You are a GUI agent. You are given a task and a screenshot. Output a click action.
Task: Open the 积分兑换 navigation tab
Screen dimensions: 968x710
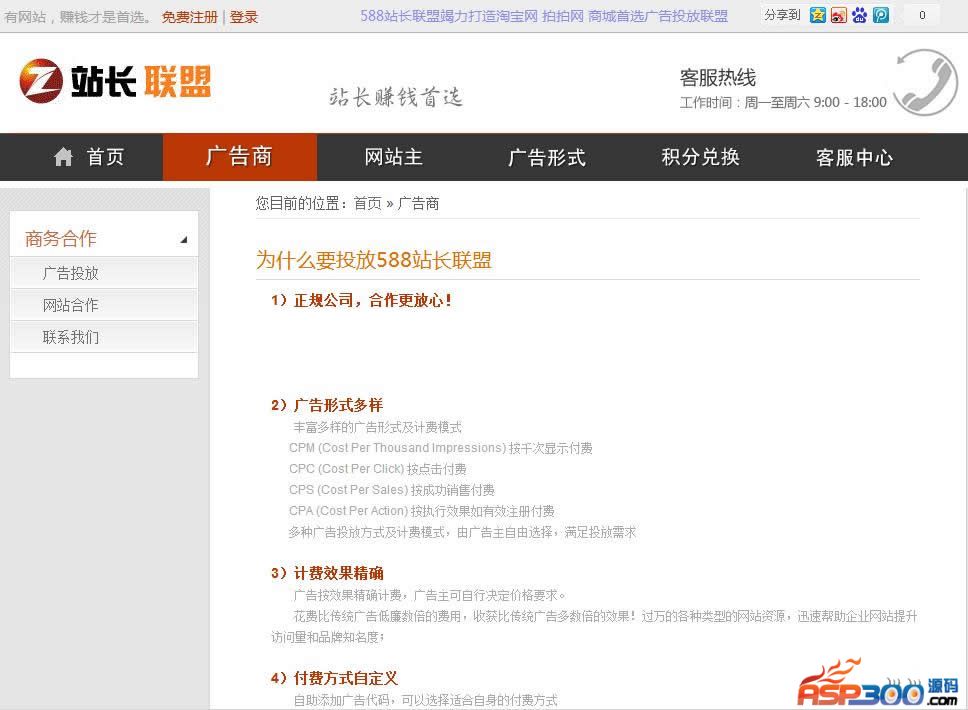click(701, 157)
